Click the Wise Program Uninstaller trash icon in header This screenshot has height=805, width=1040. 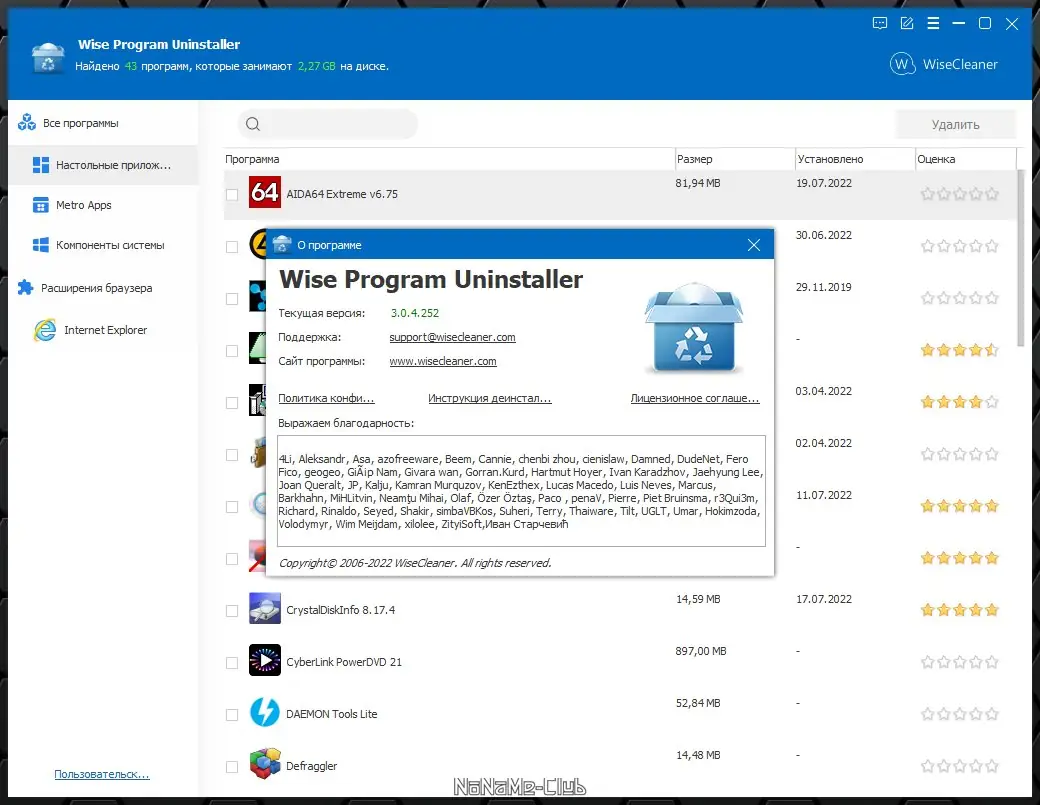[48, 58]
